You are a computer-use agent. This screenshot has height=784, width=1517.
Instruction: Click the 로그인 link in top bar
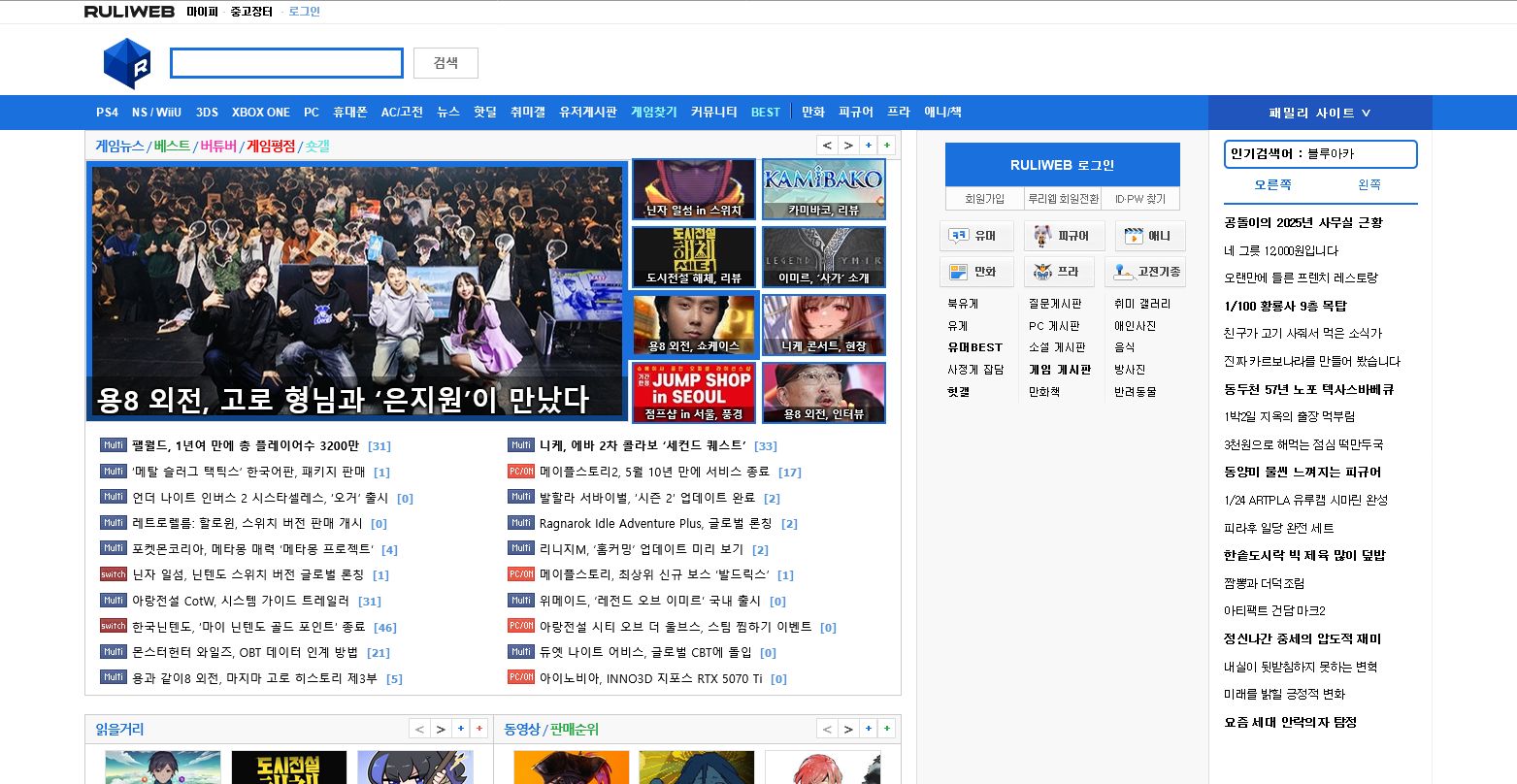pyautogui.click(x=305, y=12)
